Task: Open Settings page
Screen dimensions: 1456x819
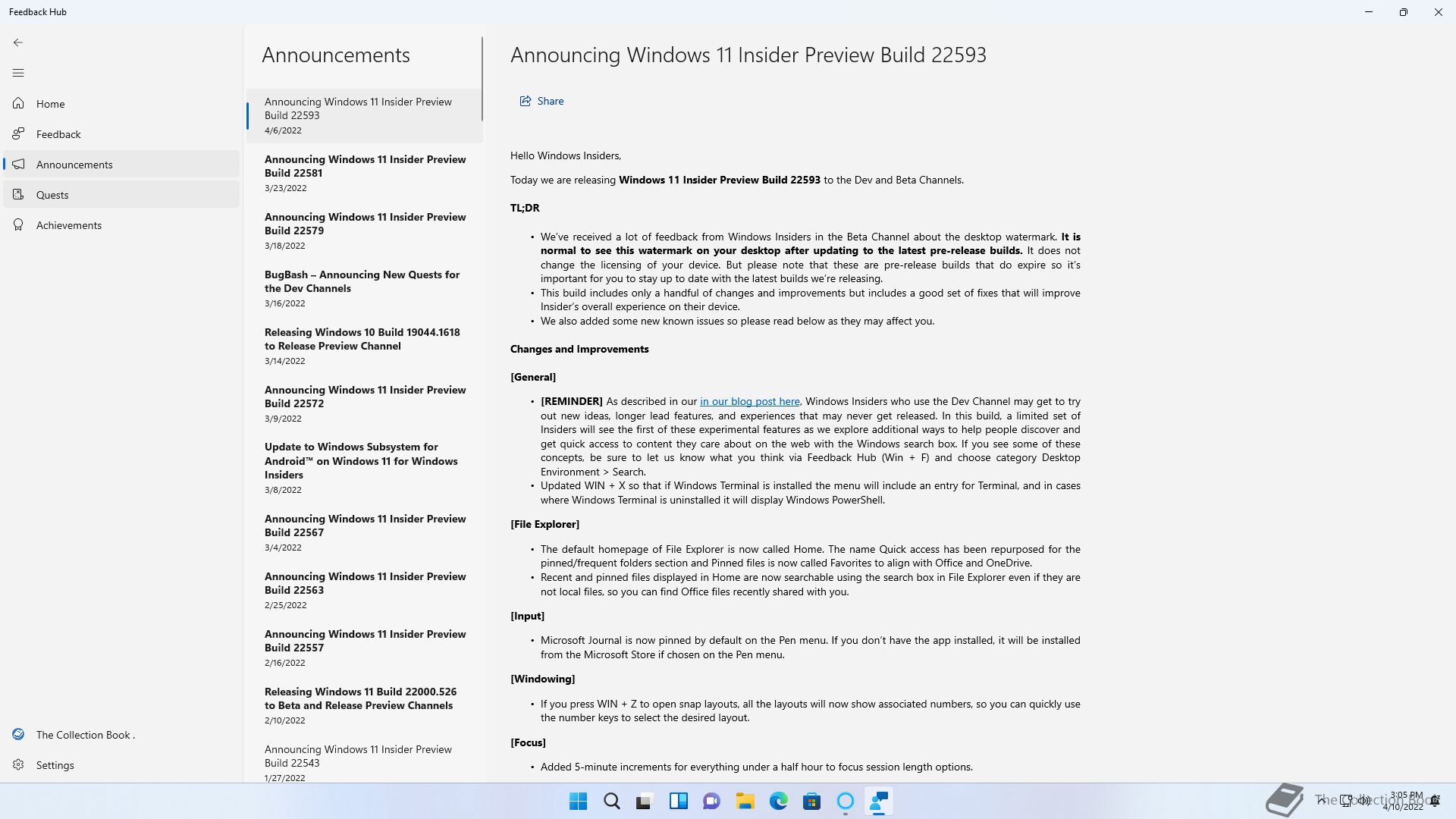Action: pos(121,765)
